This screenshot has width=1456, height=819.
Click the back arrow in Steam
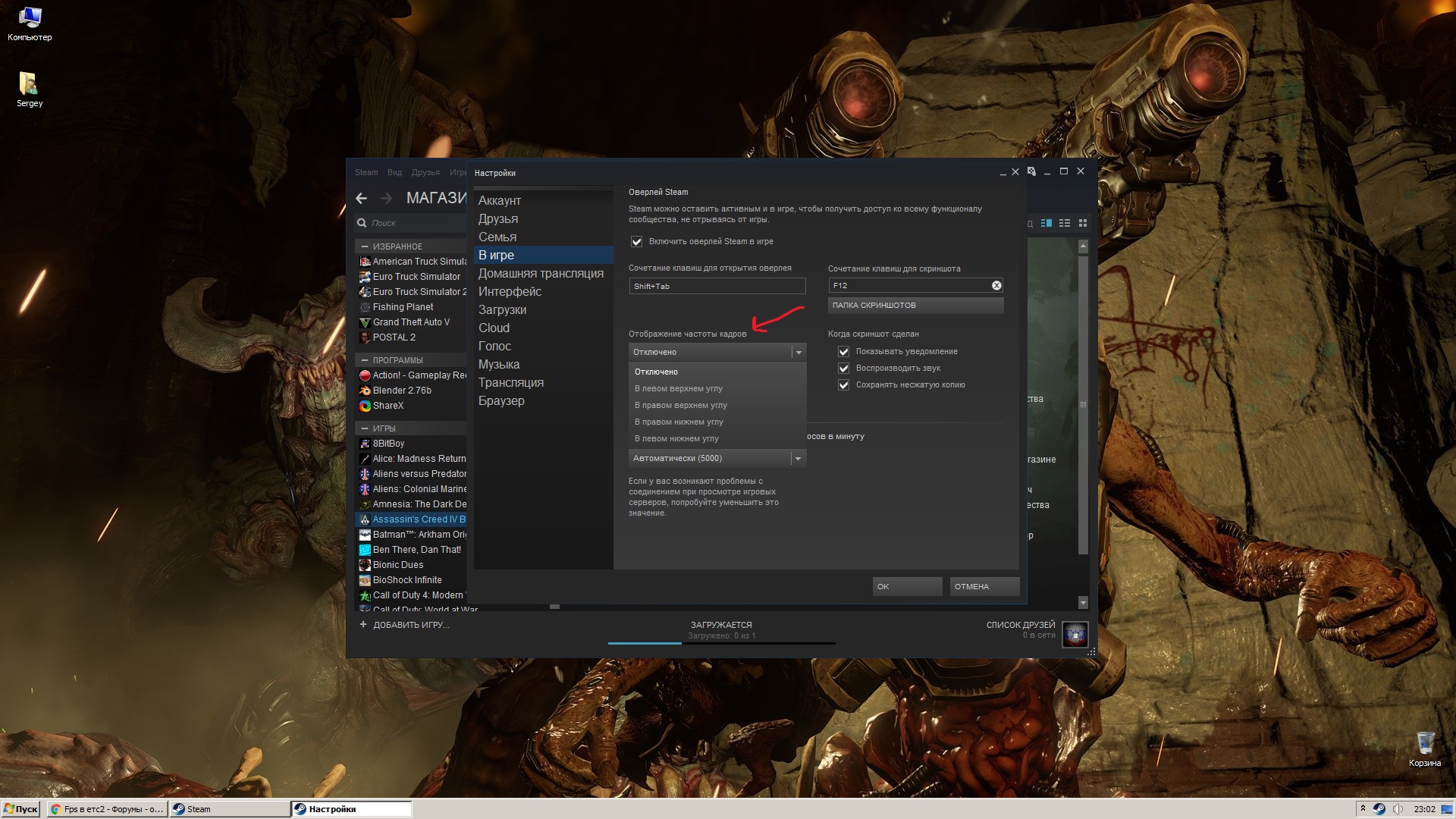click(362, 198)
